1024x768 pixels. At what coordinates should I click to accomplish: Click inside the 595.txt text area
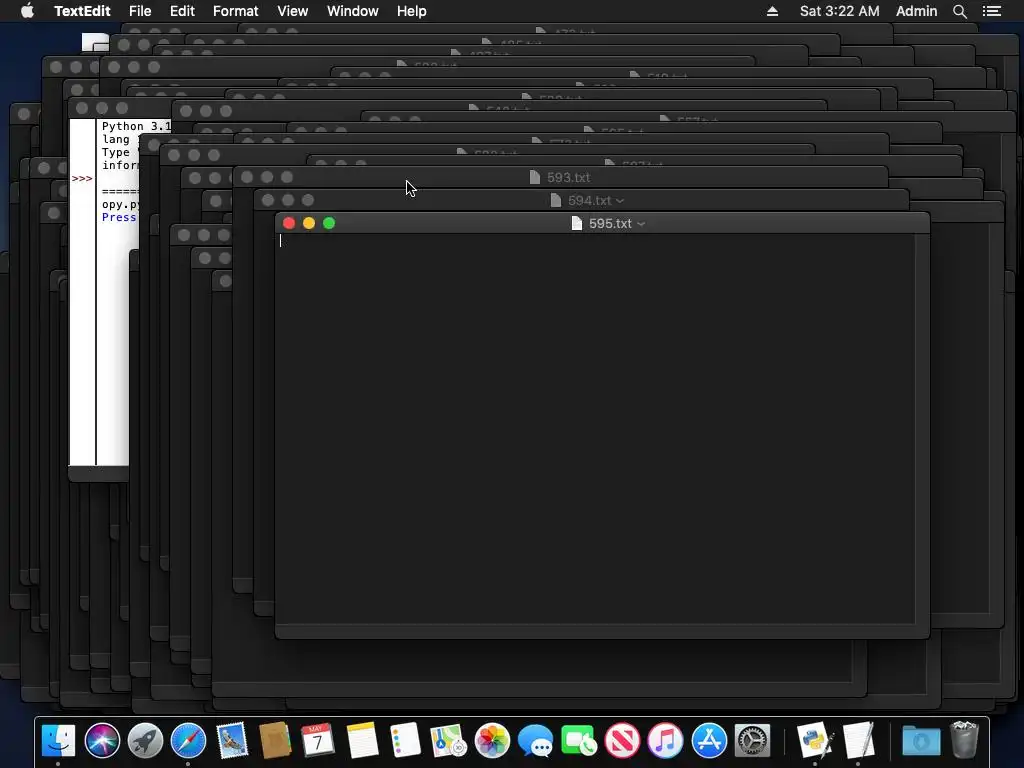595,428
